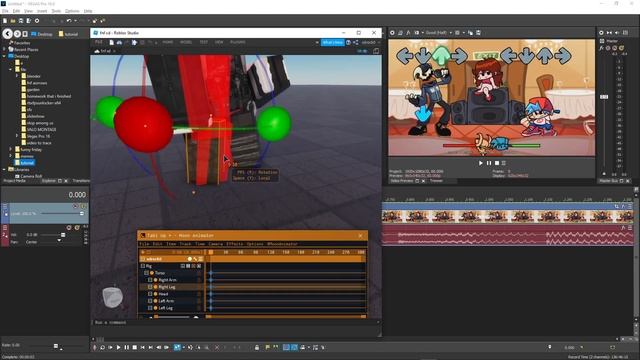Open VEGAS Tools menu

(56, 11)
